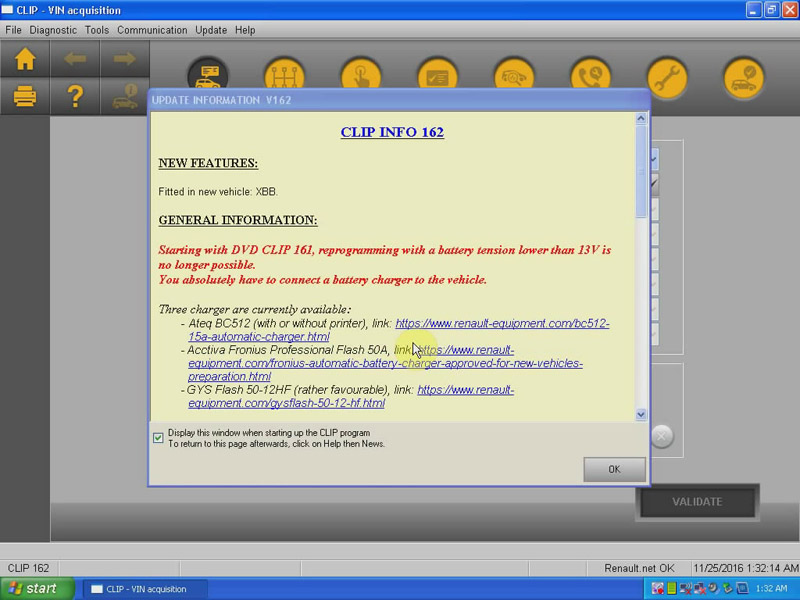Open the wrench repair toolbar icon
The height and width of the screenshot is (600, 800).
point(666,75)
